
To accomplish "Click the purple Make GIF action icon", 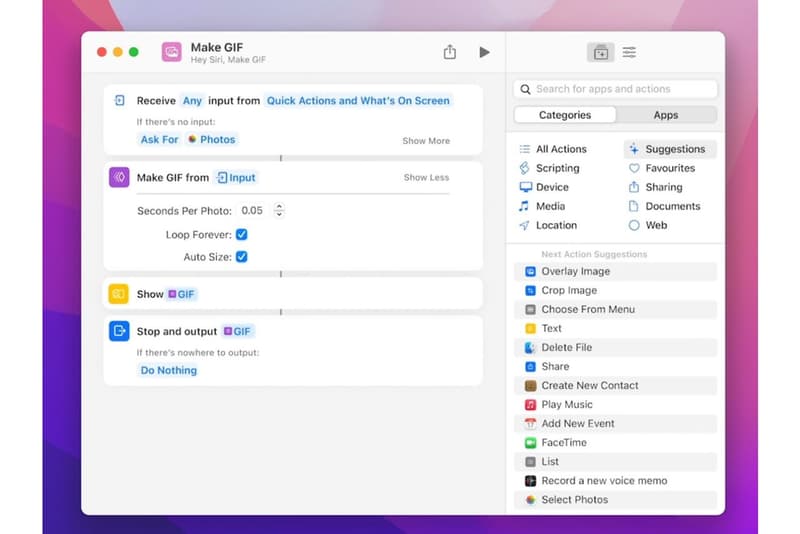I will (x=119, y=177).
